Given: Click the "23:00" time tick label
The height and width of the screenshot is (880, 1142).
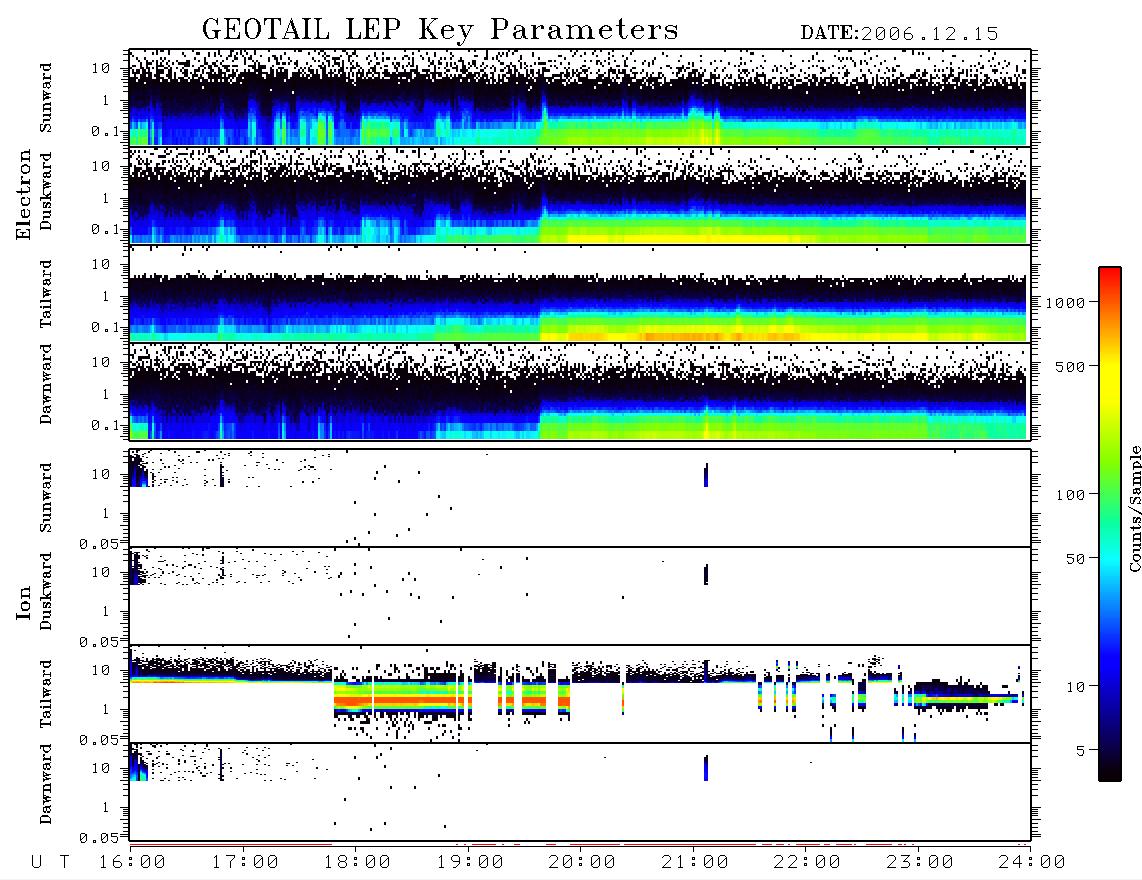Looking at the screenshot, I should point(919,863).
